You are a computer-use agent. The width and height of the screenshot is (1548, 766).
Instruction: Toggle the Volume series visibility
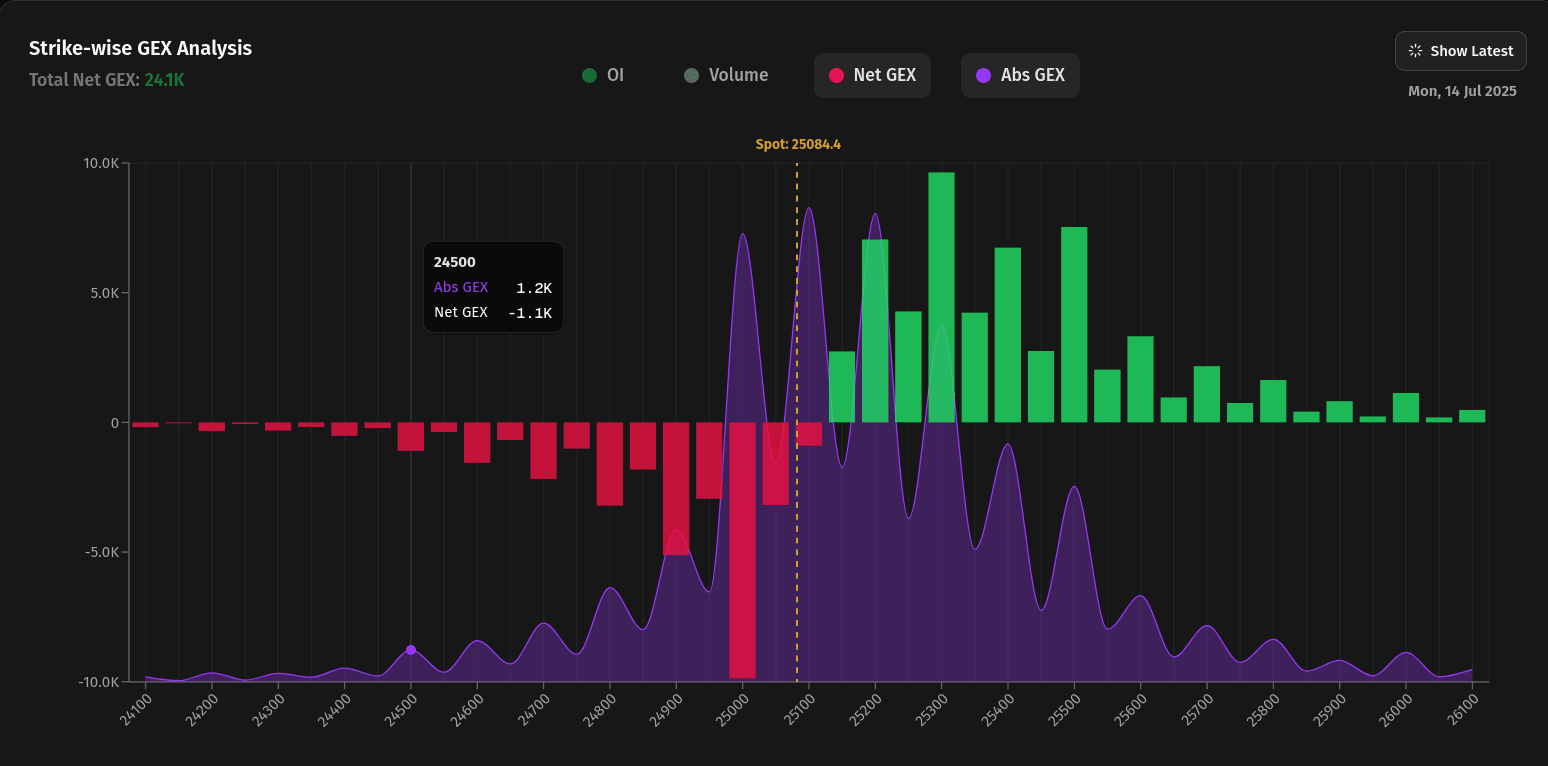pyautogui.click(x=726, y=74)
